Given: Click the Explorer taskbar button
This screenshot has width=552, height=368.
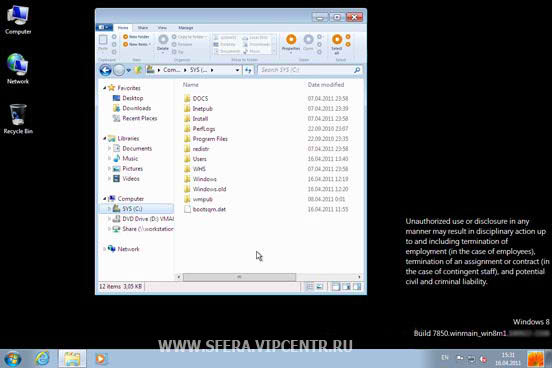Looking at the screenshot, I should coord(72,359).
